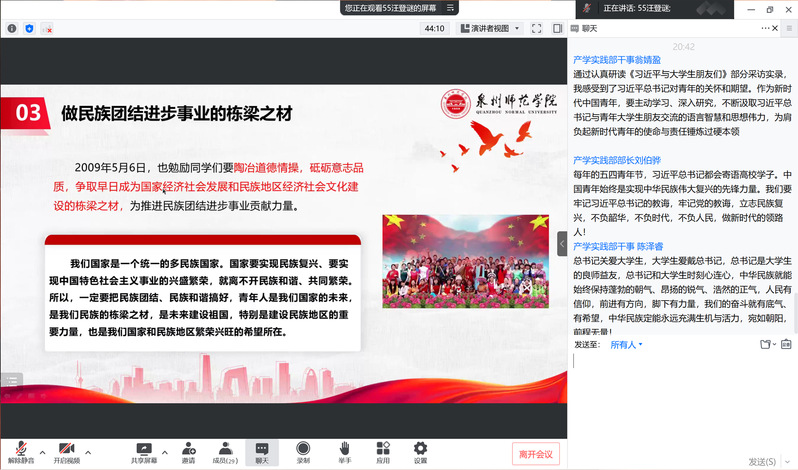Image resolution: width=798 pixels, height=470 pixels.
Task: Turn on the camera (开启视频)
Action: (65, 451)
